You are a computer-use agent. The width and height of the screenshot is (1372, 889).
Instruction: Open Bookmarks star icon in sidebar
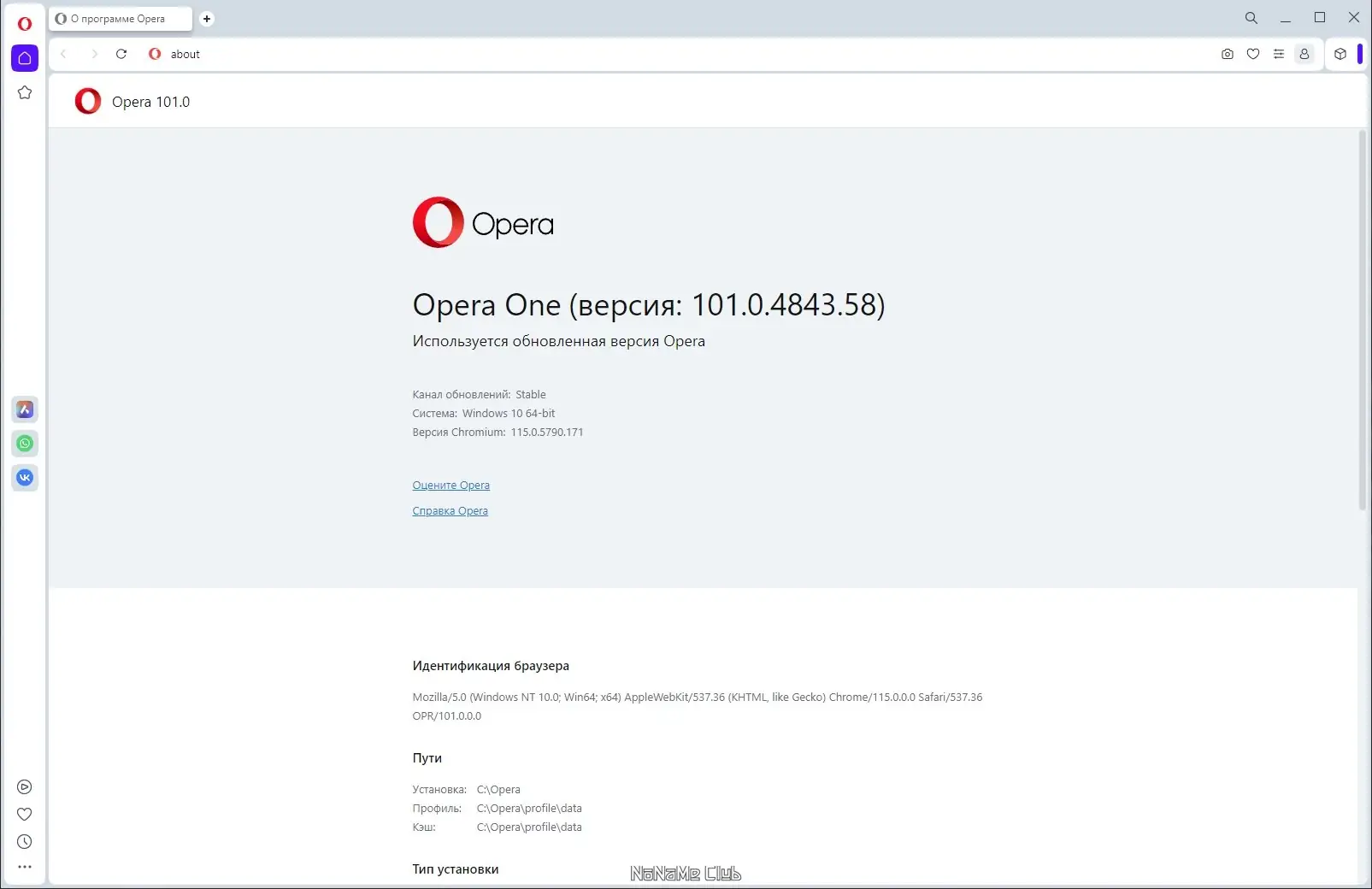pyautogui.click(x=25, y=92)
